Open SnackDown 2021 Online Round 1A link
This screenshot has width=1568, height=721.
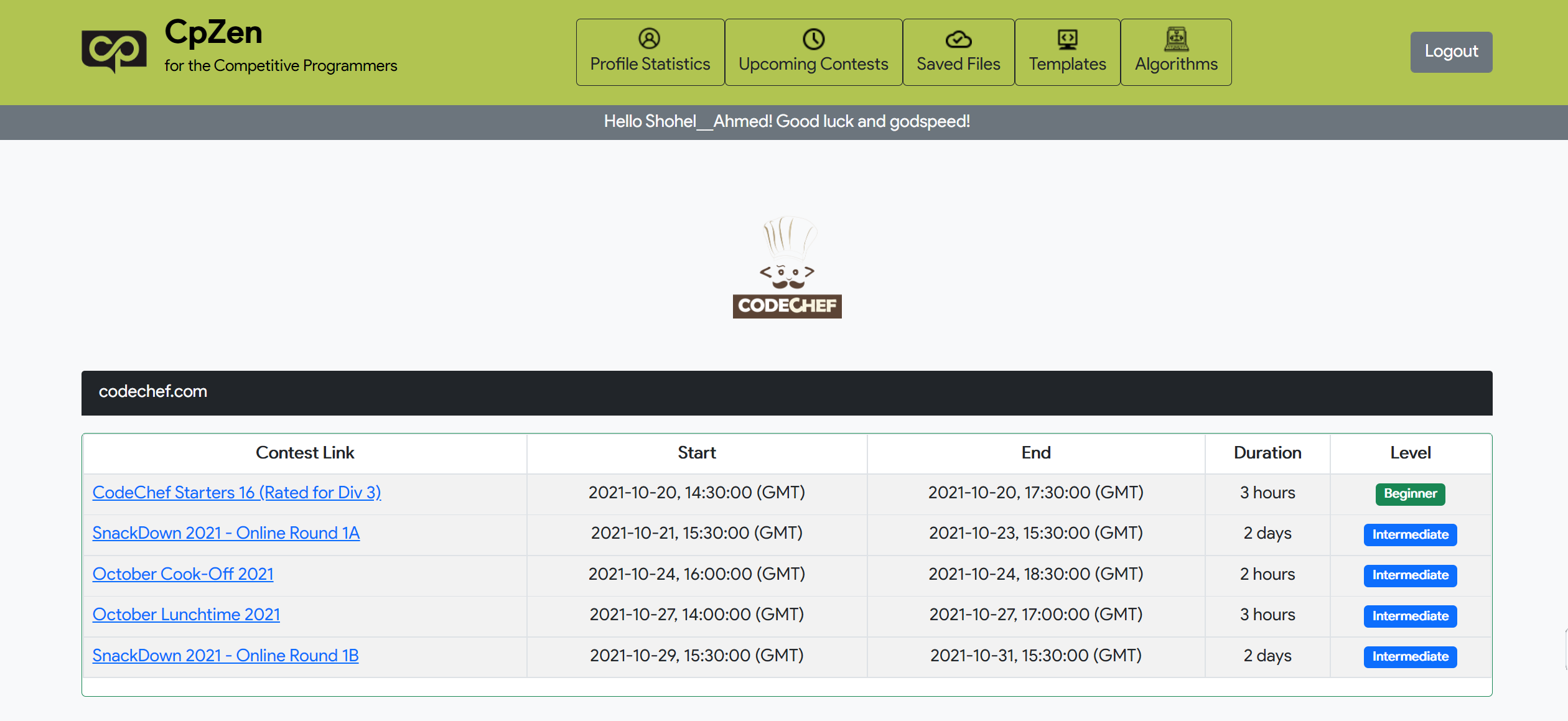[226, 533]
